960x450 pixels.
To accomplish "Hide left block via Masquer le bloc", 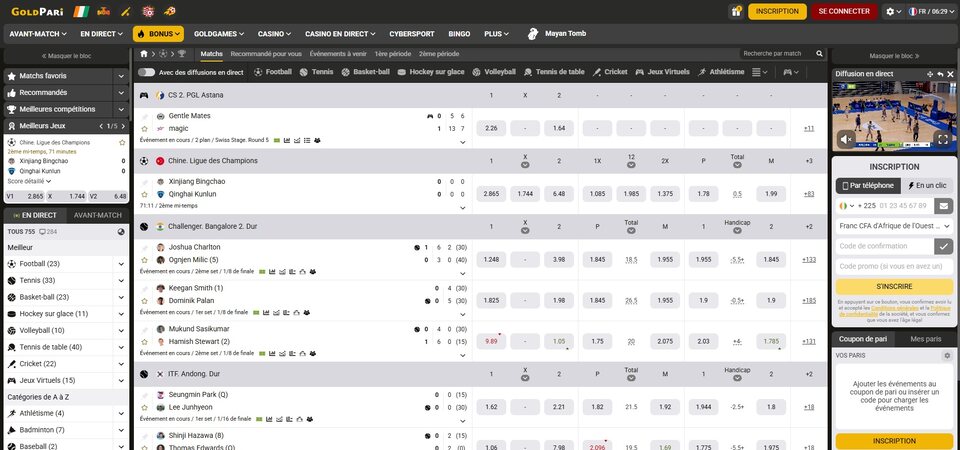I will [x=66, y=56].
